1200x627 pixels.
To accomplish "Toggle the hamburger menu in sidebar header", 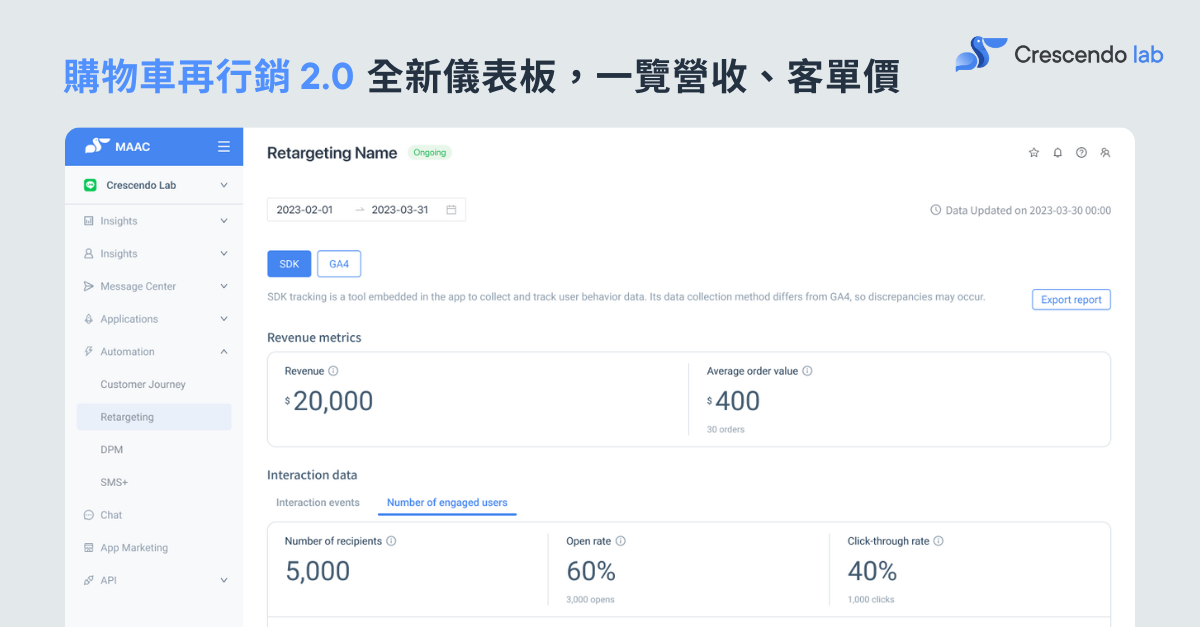I will [x=224, y=146].
